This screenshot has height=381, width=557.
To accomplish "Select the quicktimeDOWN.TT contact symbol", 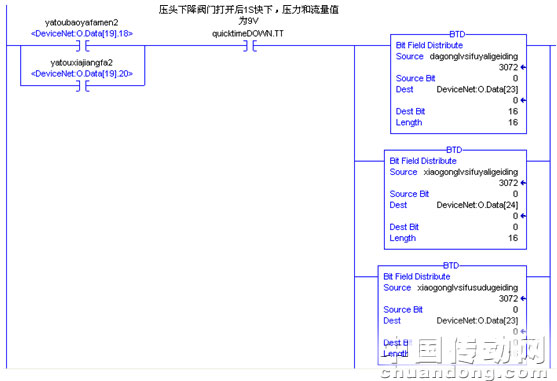I will [x=250, y=46].
